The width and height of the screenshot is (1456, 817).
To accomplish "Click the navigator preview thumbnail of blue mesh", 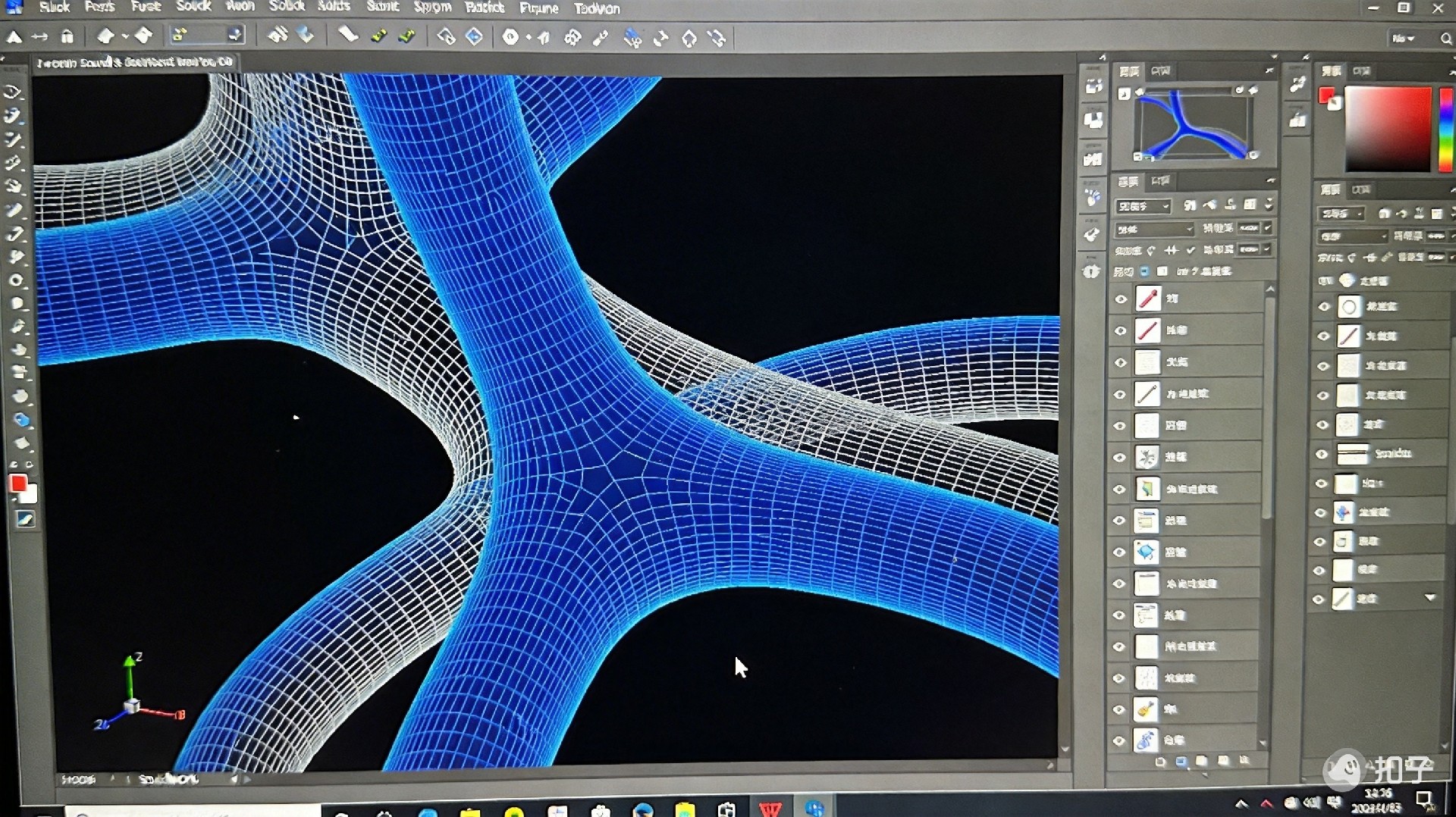I will 1193,124.
